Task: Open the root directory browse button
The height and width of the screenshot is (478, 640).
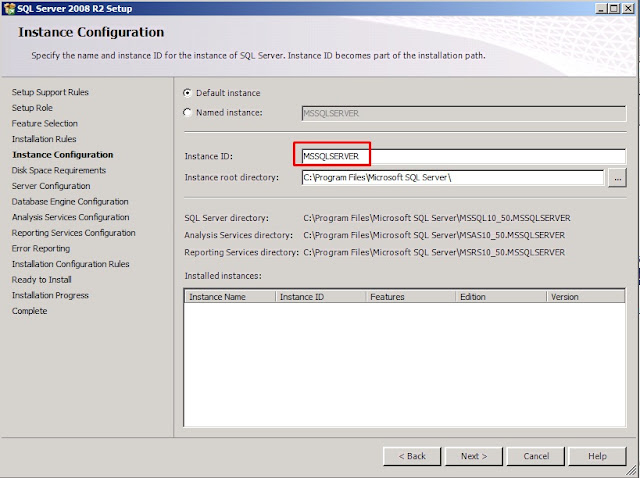Action: click(x=617, y=178)
